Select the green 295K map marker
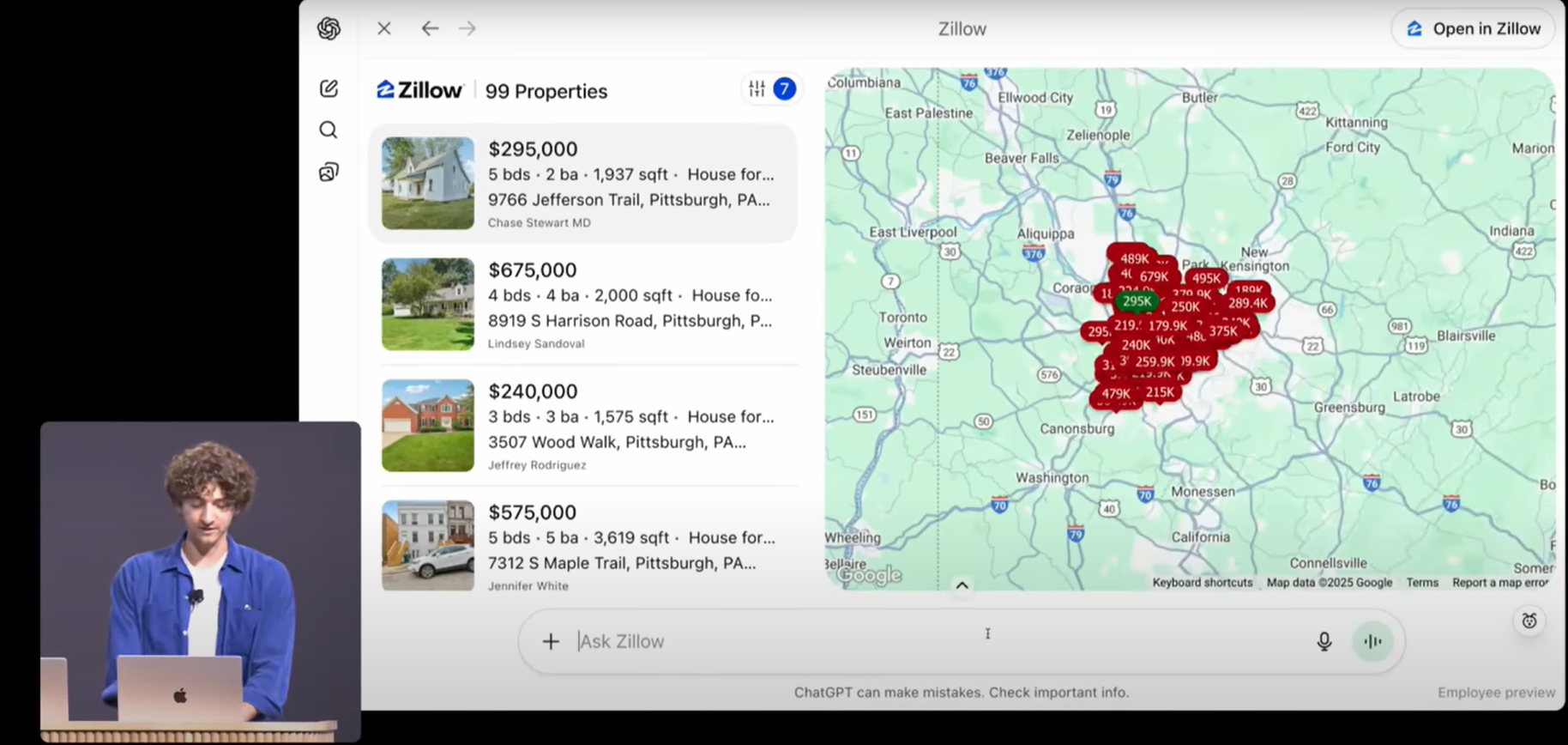Viewport: 1568px width, 745px height. 1137,301
